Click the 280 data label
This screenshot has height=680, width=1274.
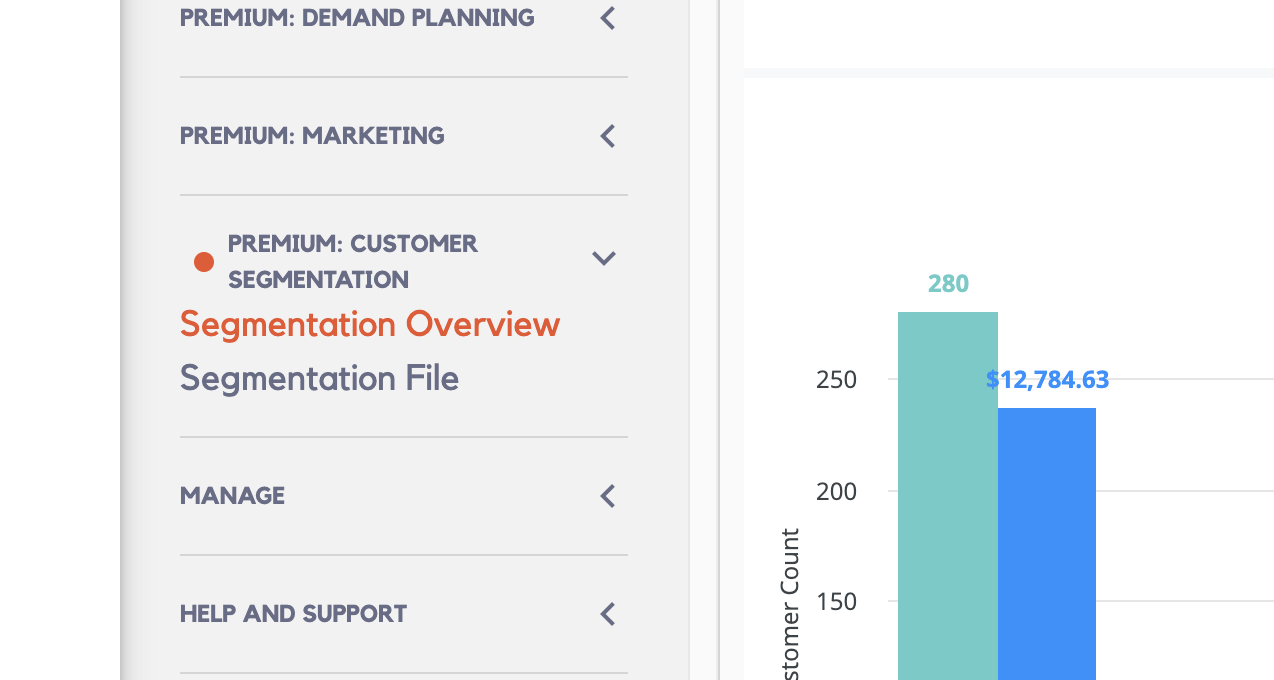tap(948, 284)
